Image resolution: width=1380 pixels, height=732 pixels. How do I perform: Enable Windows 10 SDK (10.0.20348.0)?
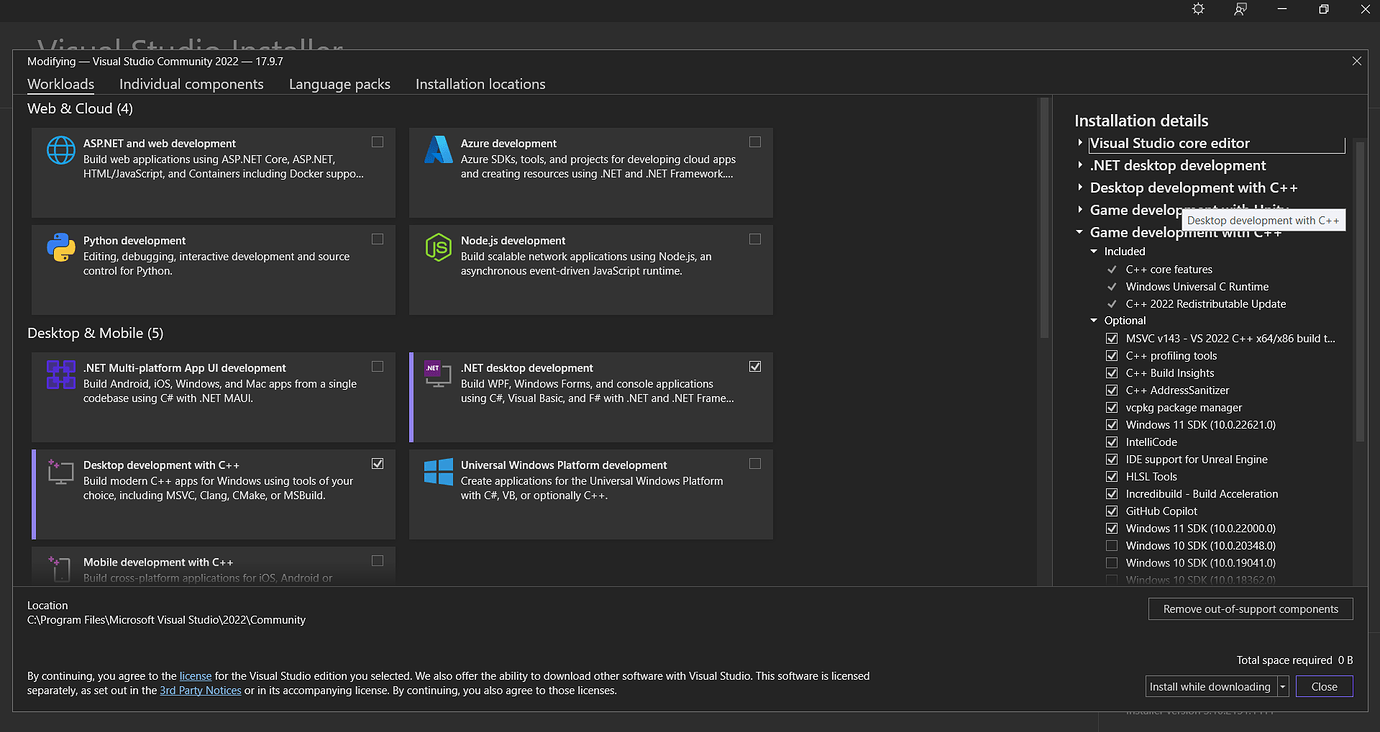pyautogui.click(x=1112, y=545)
